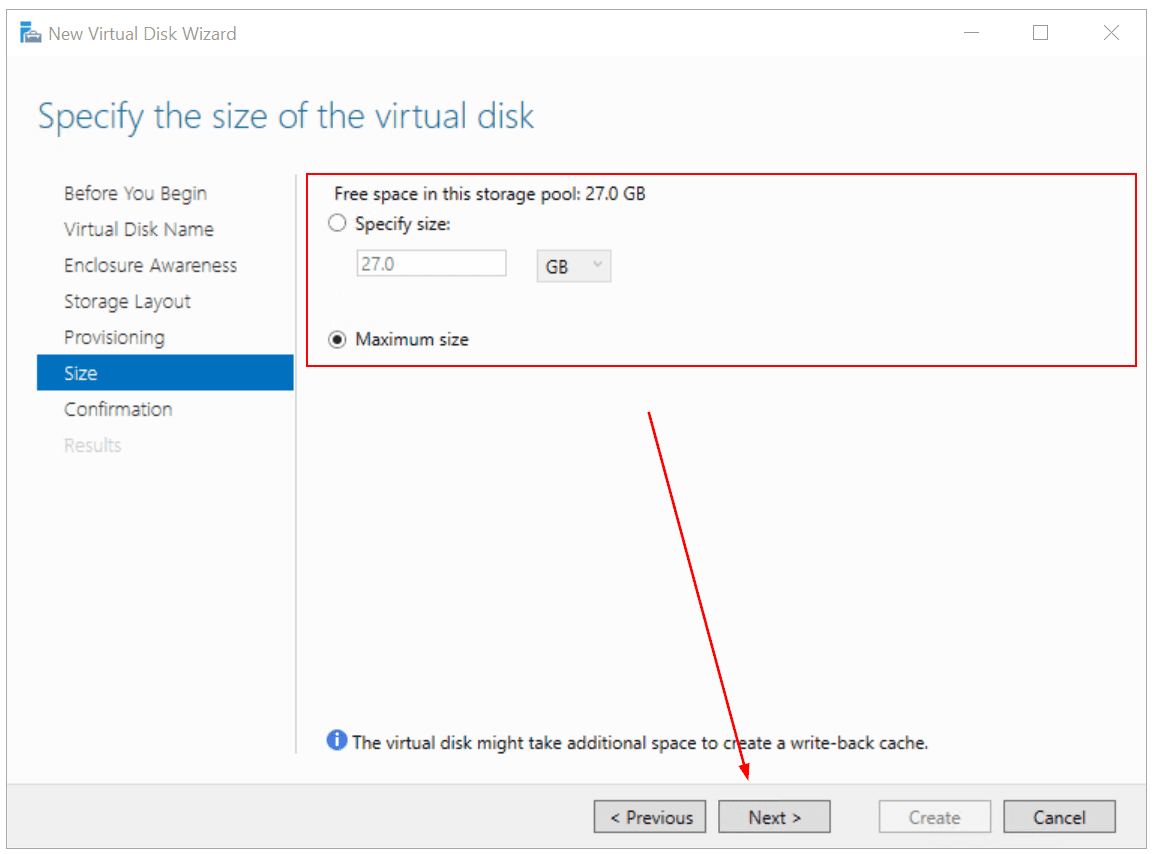Maximize the wizard window
Image resolution: width=1158 pixels, height=854 pixels.
click(x=1040, y=33)
